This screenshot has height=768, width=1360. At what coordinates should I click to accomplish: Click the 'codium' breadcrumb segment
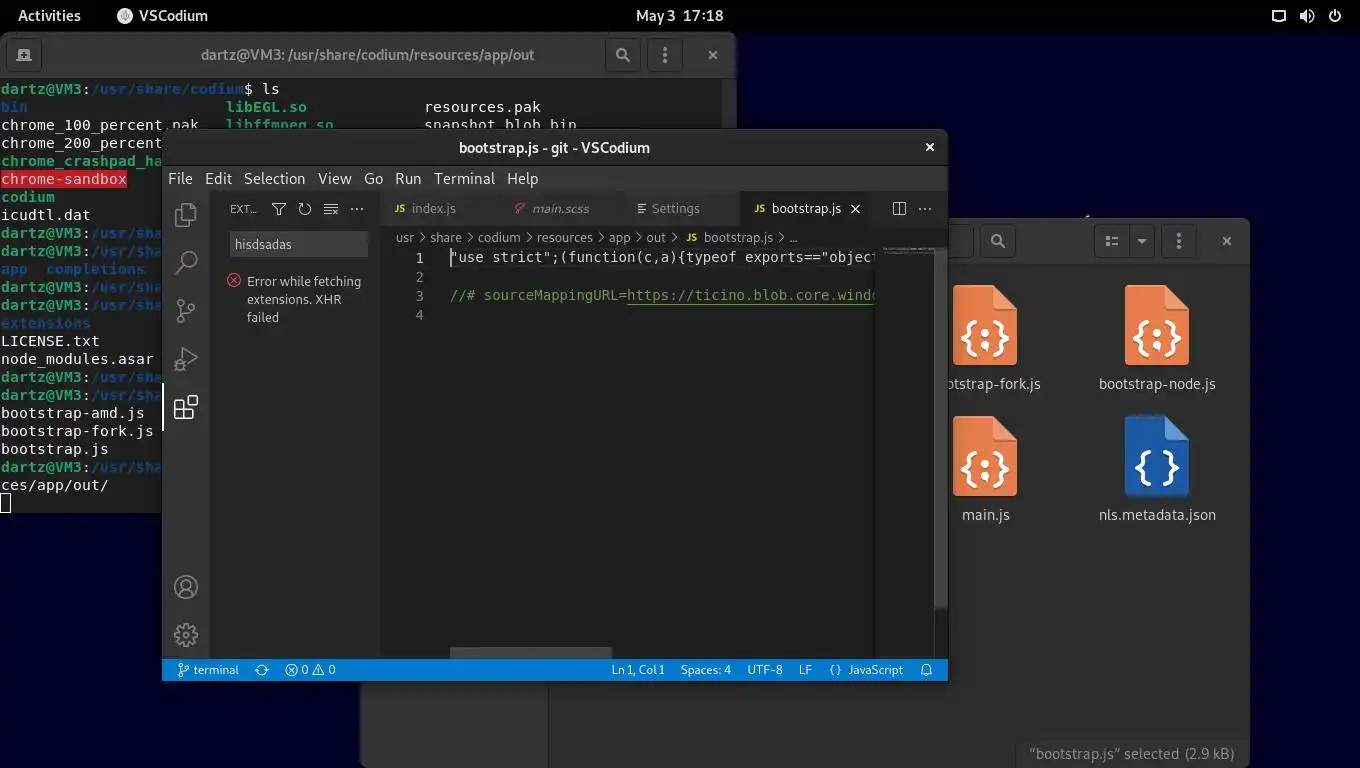[499, 238]
